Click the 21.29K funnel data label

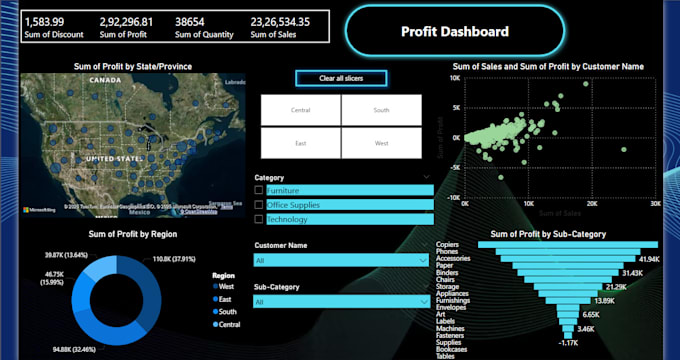click(616, 287)
